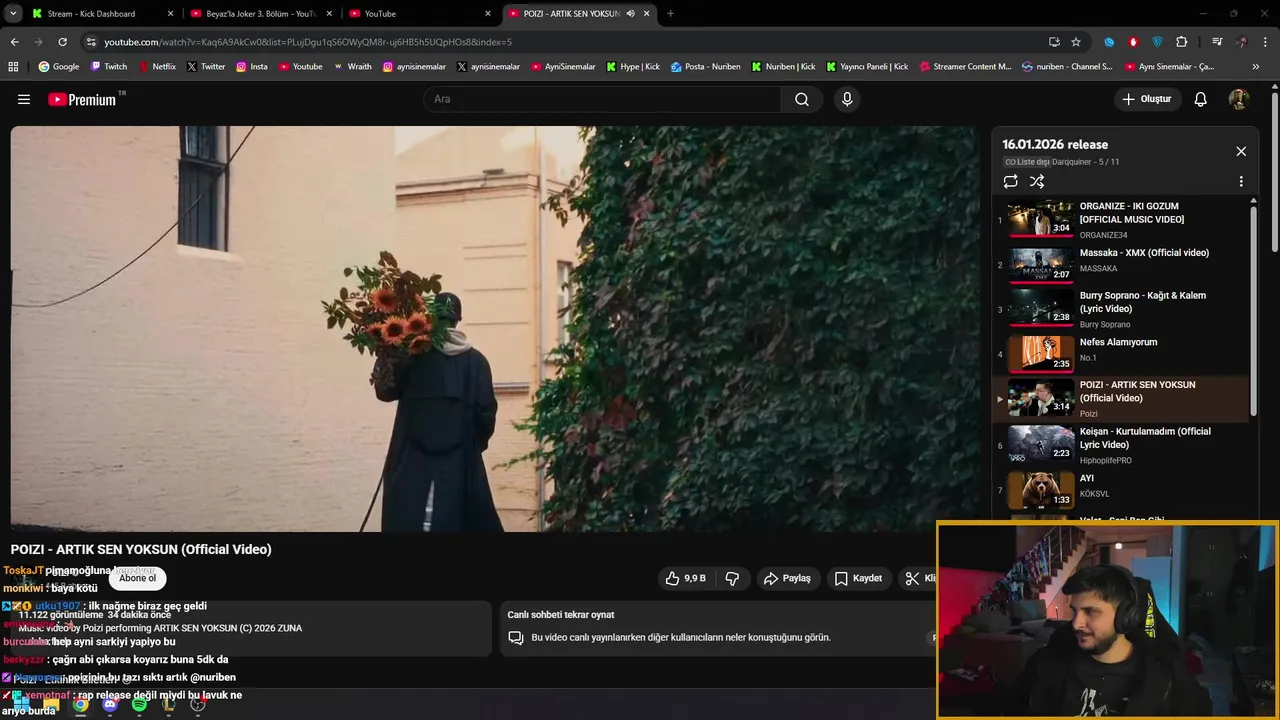Toggle playlist loop
This screenshot has width=1280, height=720.
pos(1011,181)
